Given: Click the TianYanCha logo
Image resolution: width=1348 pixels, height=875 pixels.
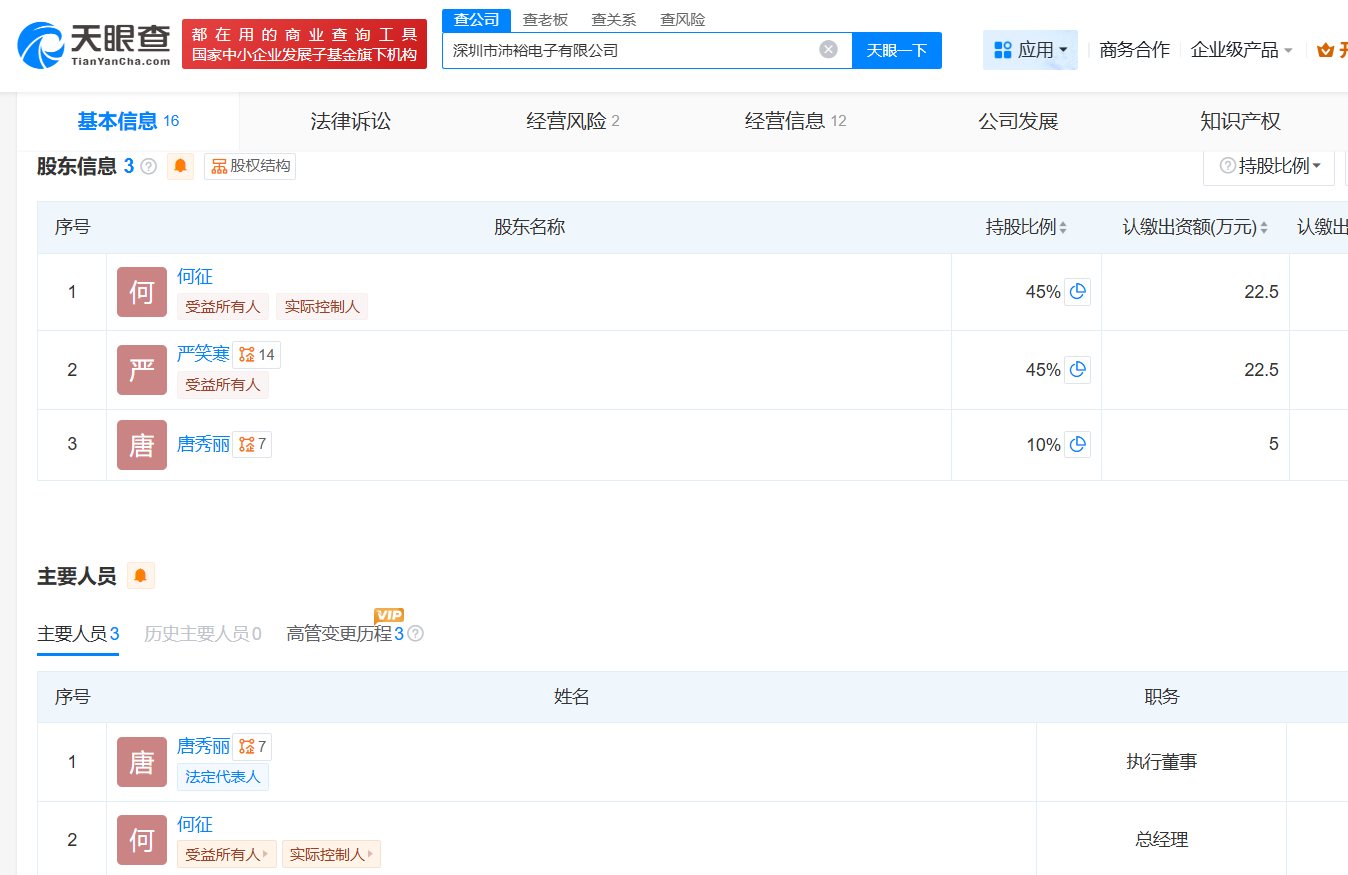Looking at the screenshot, I should [x=94, y=45].
